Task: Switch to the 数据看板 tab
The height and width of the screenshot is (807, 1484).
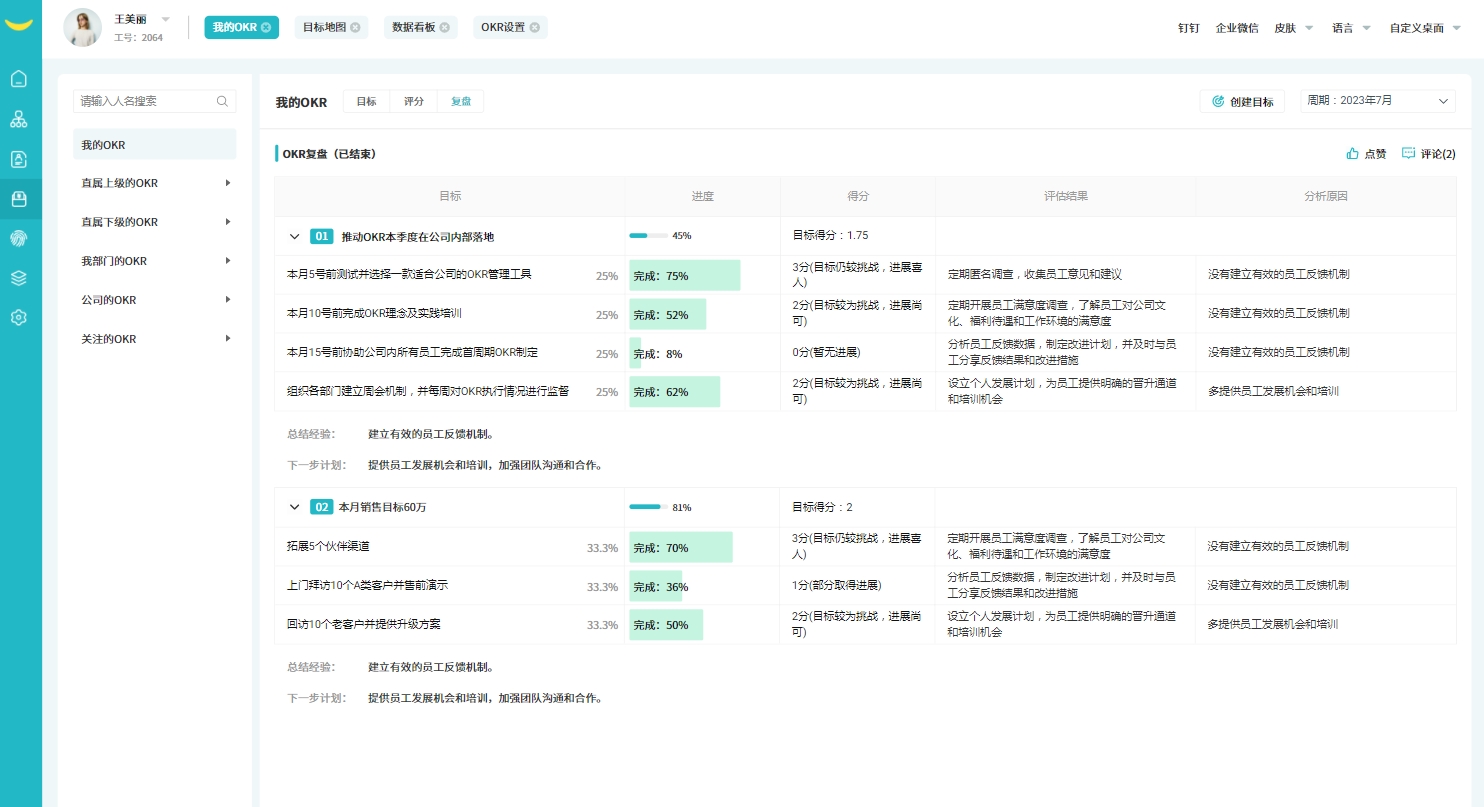Action: 413,27
